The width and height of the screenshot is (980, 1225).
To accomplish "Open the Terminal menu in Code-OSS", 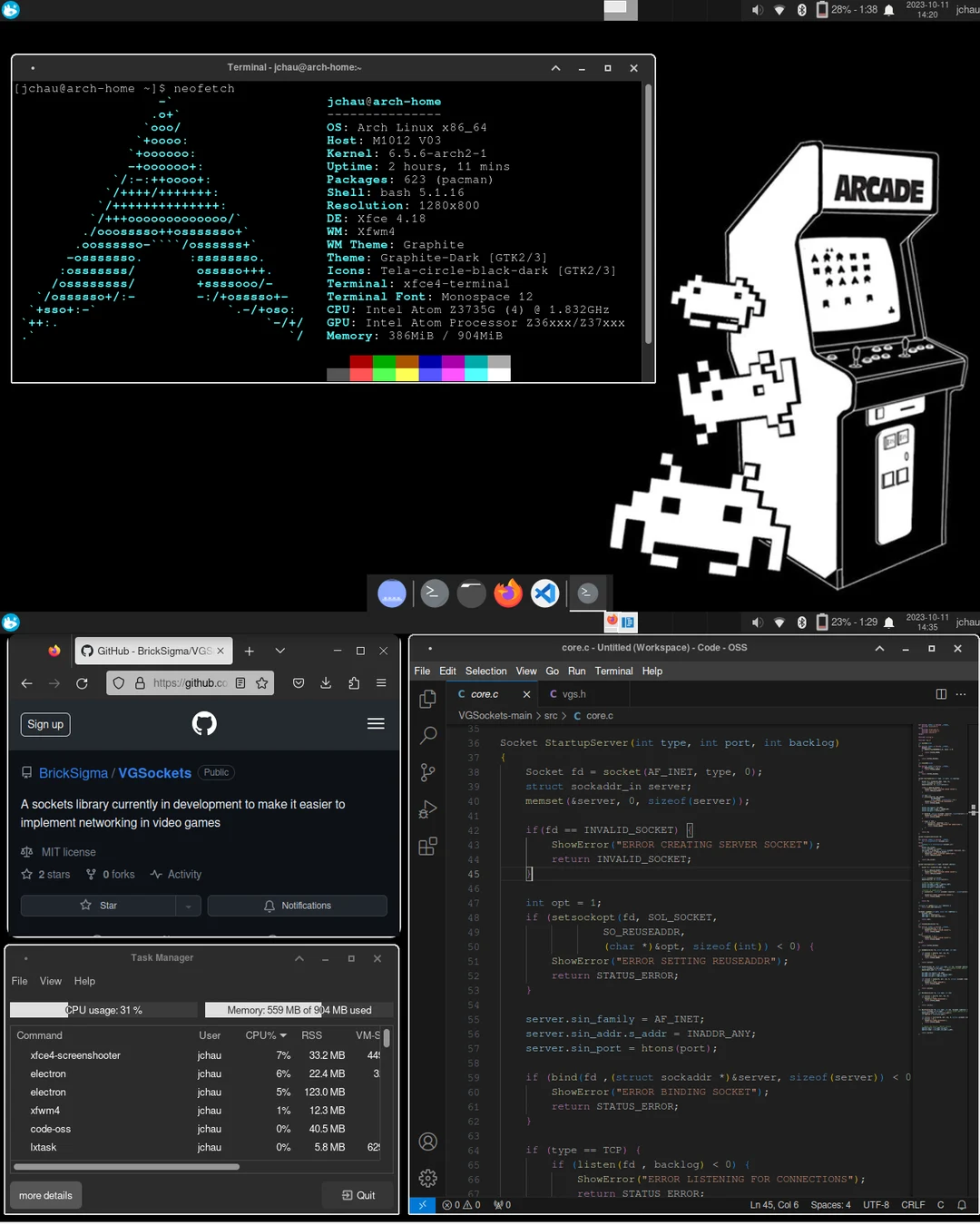I will tap(613, 671).
